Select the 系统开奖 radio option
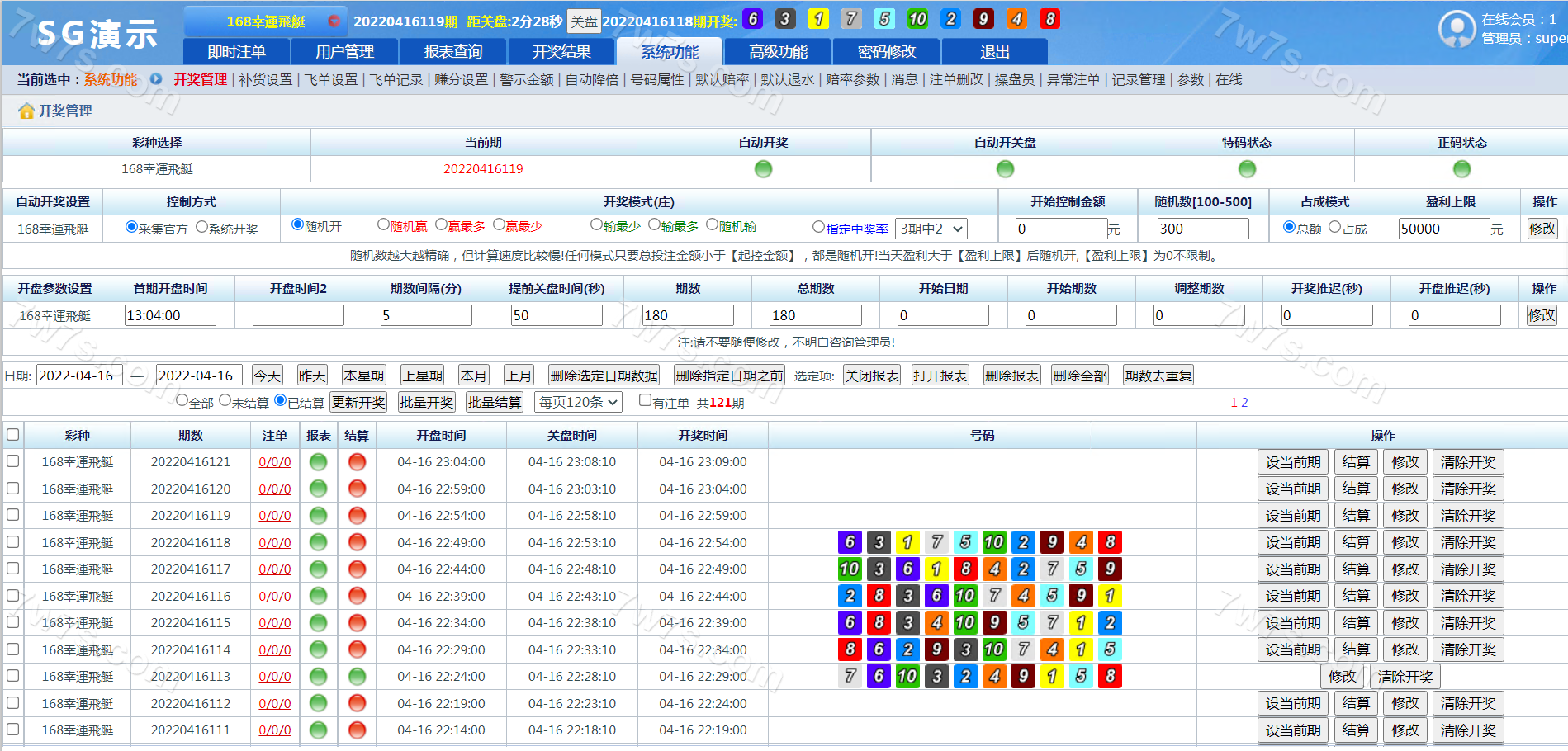This screenshot has height=751, width=1568. pyautogui.click(x=201, y=227)
